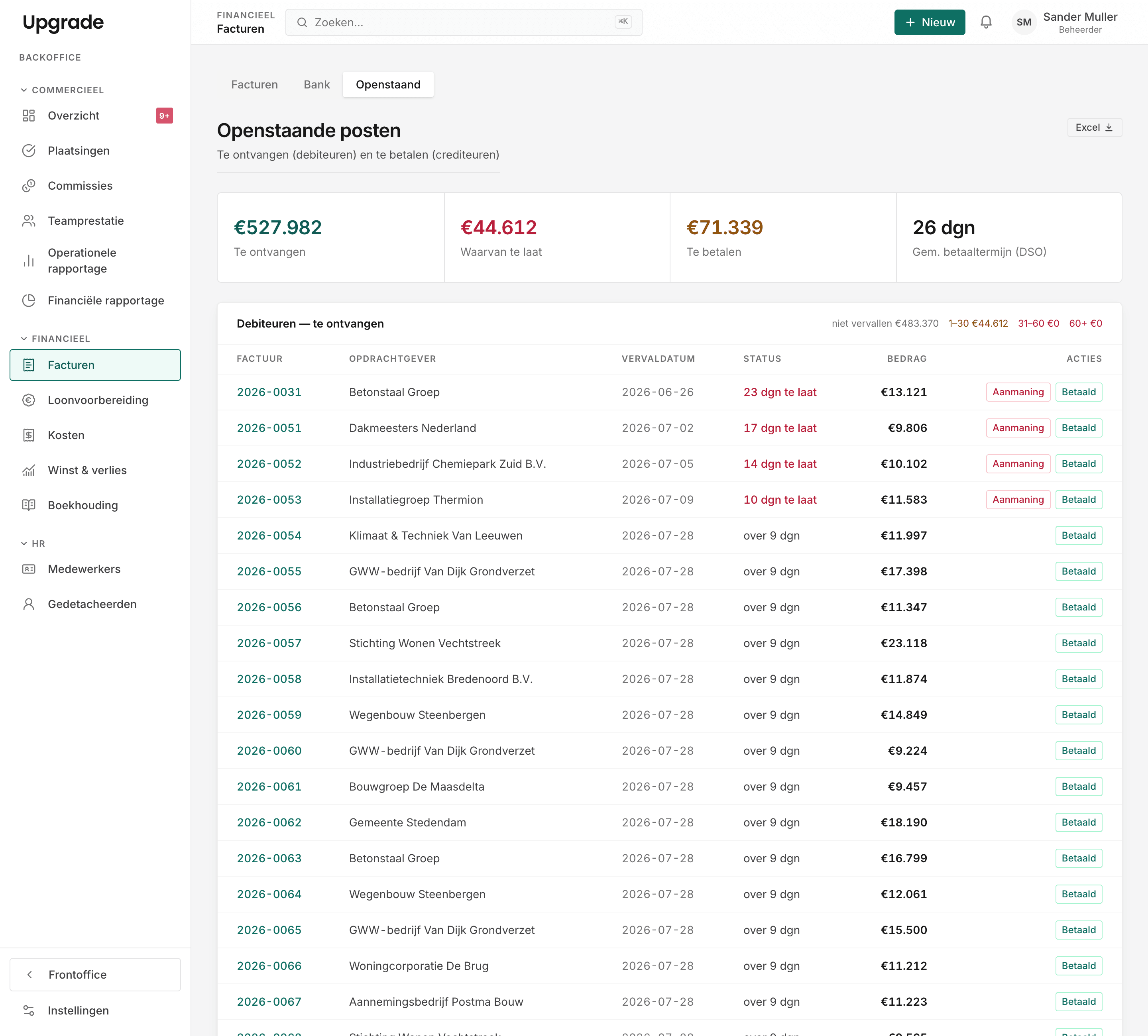Click Dakmeesters Nederland client name
Image resolution: width=1148 pixels, height=1036 pixels.
point(412,428)
